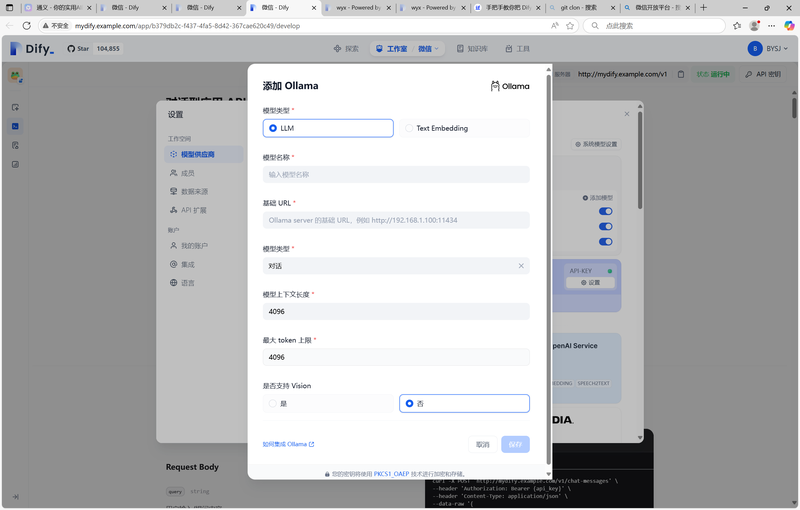The height and width of the screenshot is (510, 800).
Task: Select 数据来源 in settings sidebar
Action: coord(204,191)
